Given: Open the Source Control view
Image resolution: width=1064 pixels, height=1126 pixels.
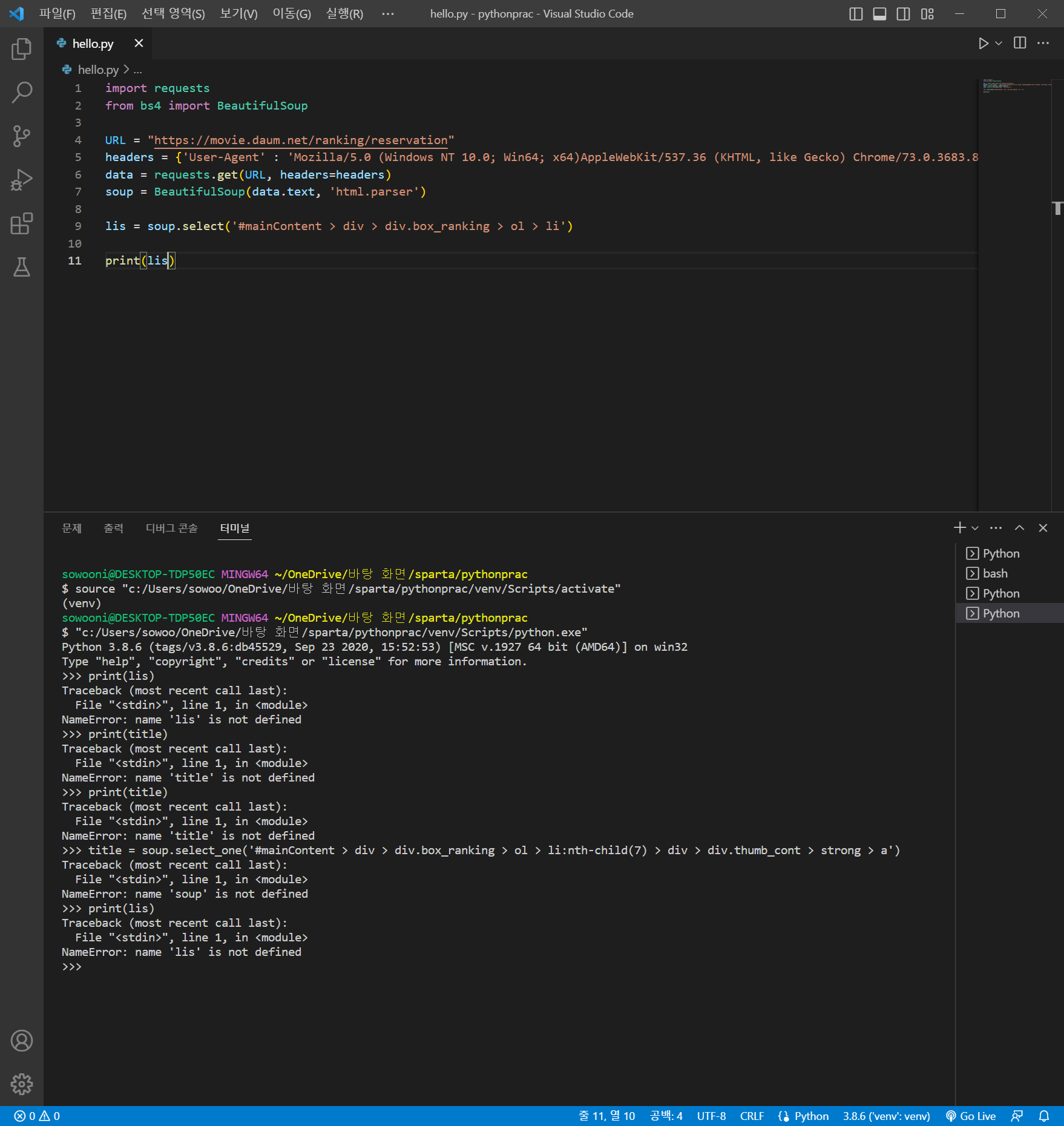Looking at the screenshot, I should coord(22,136).
